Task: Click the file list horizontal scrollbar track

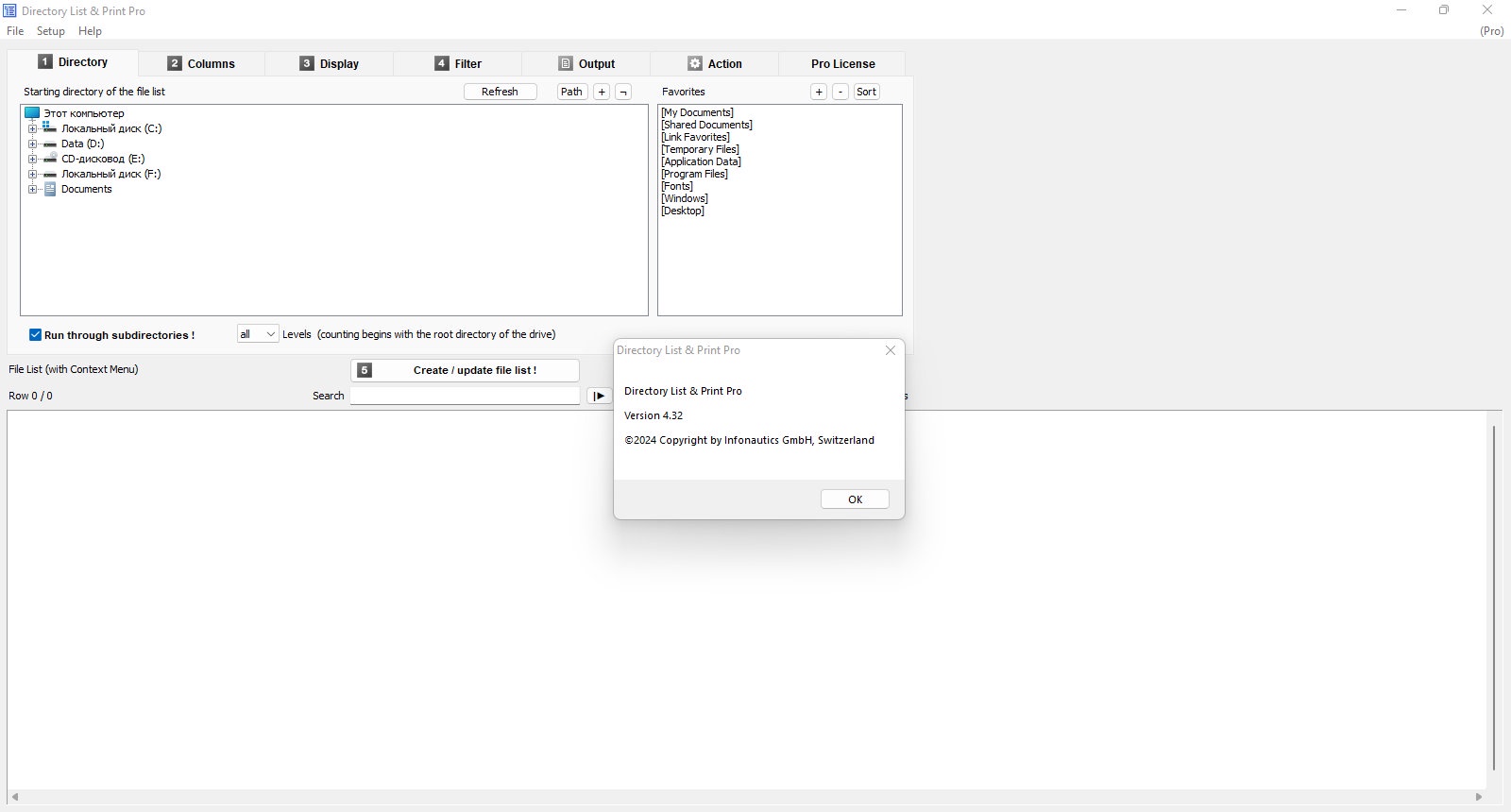Action: pos(746,798)
